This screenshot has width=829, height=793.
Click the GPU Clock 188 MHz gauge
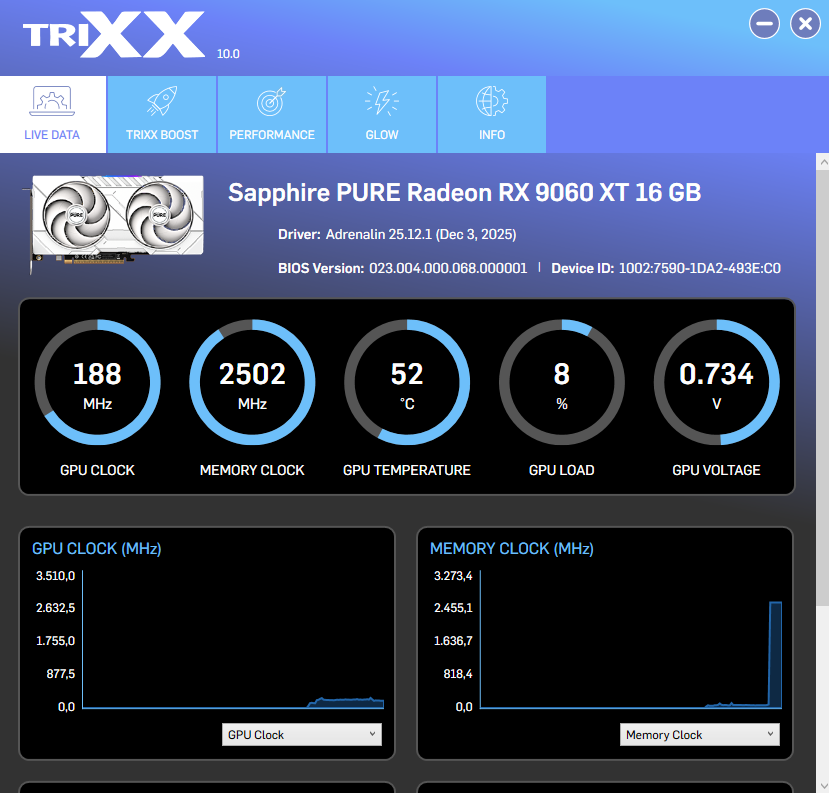tap(97, 382)
